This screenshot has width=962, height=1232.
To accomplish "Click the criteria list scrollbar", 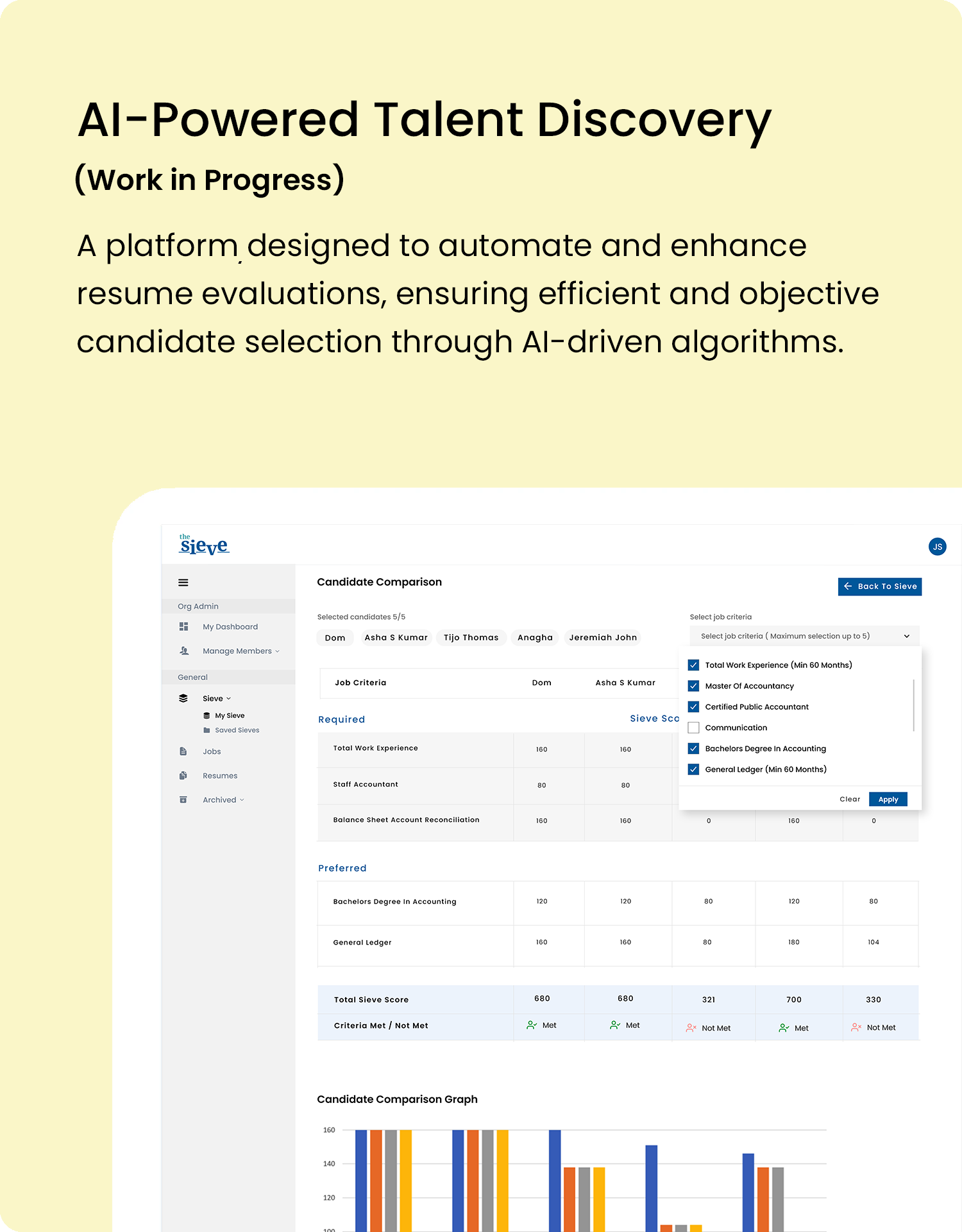I will (x=913, y=705).
